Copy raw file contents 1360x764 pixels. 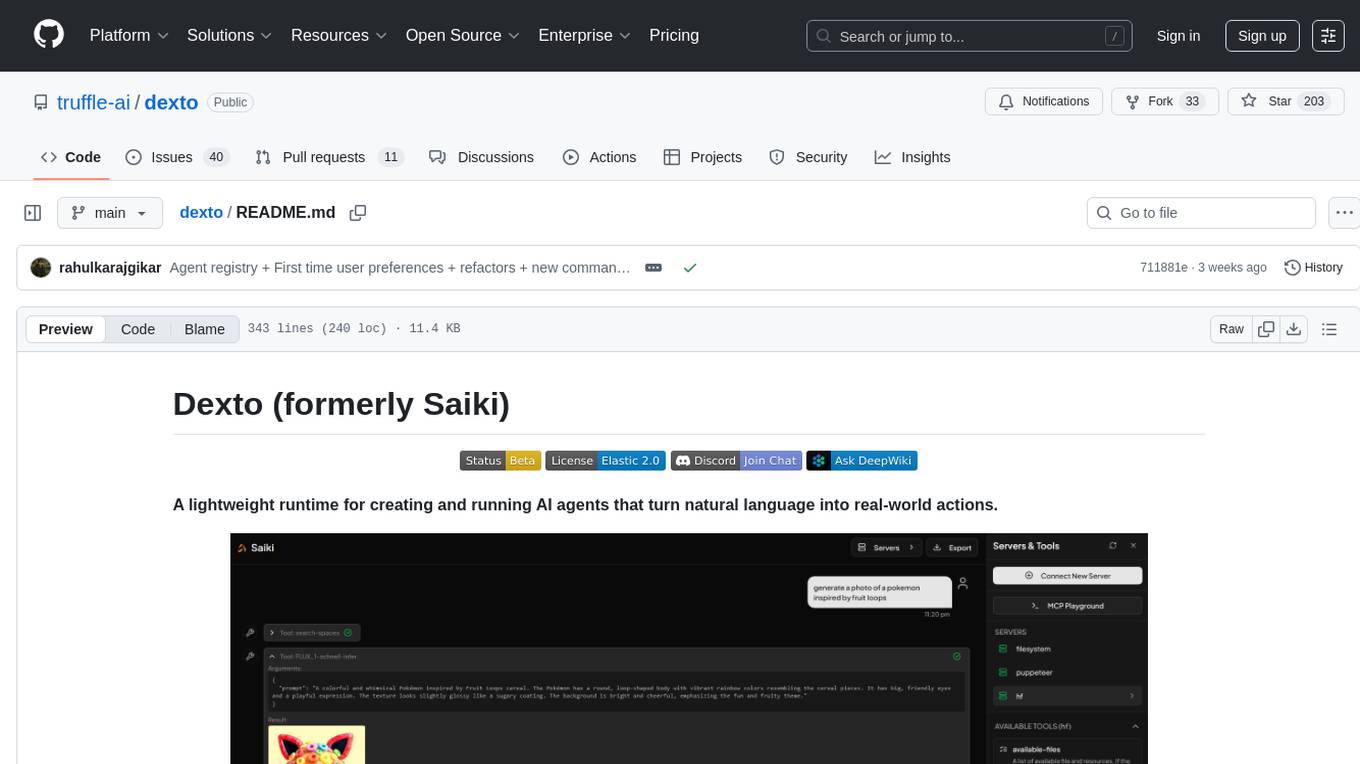[1266, 329]
